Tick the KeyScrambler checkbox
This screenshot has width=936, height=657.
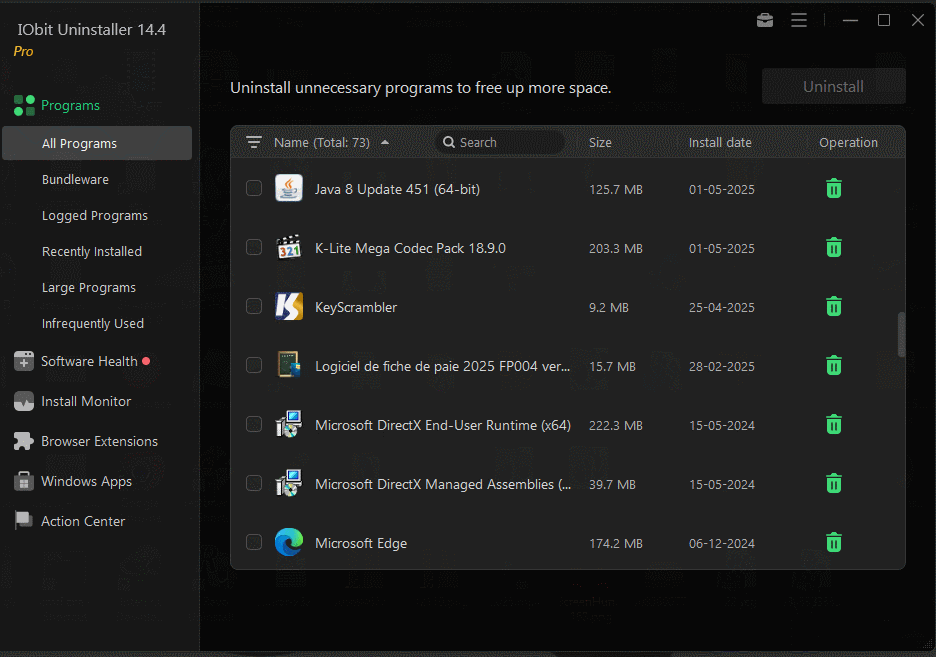254,306
